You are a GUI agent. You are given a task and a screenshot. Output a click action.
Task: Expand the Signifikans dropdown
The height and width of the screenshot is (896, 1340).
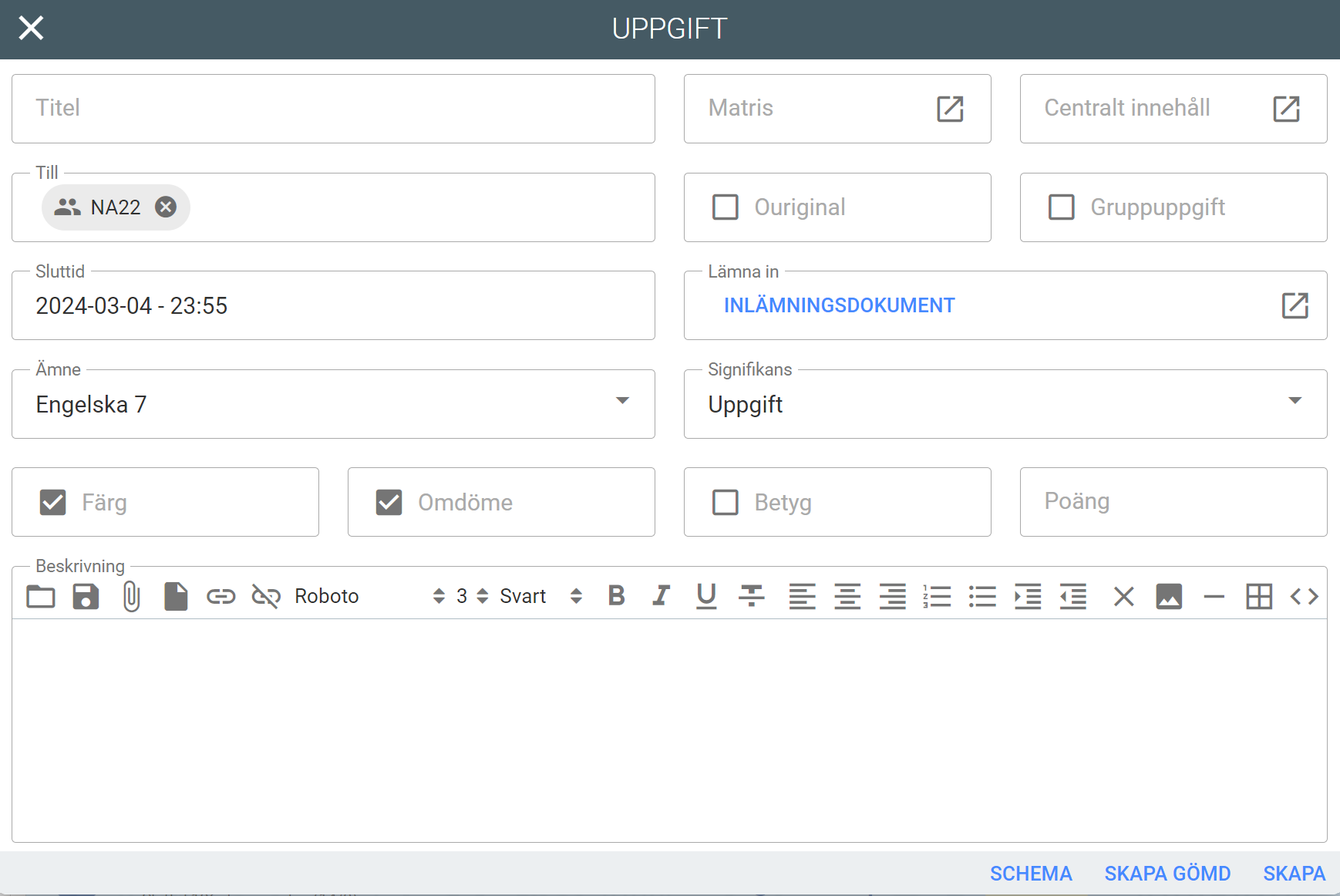point(1005,404)
